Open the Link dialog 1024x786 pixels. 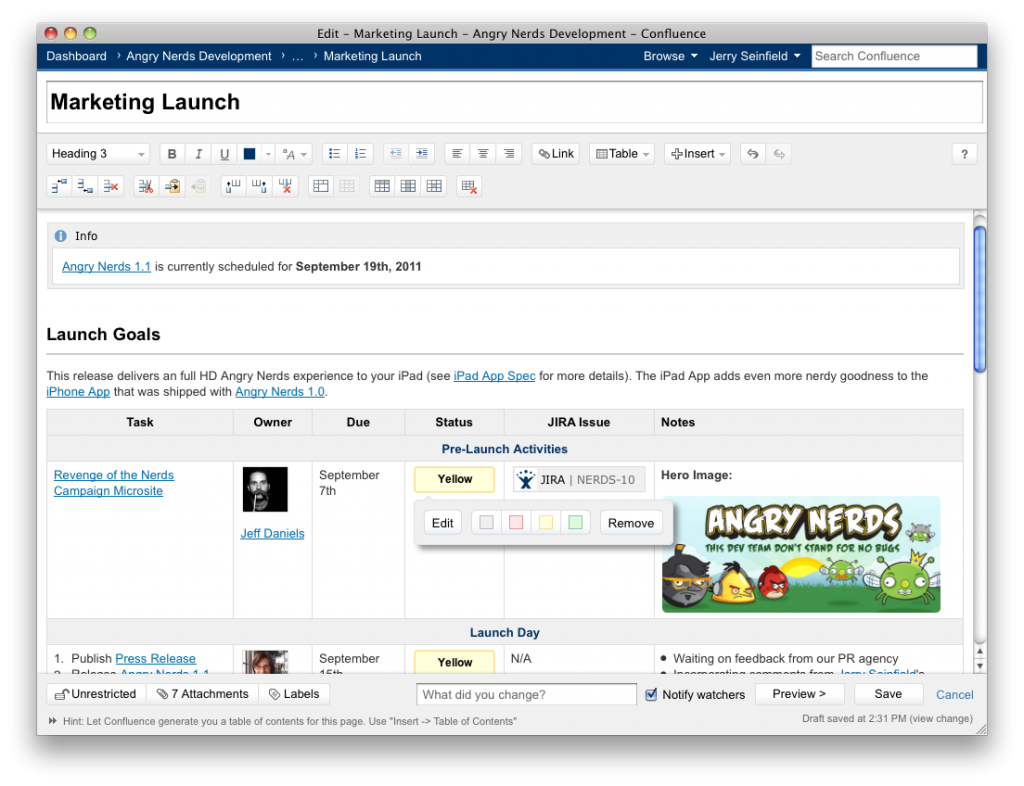[x=556, y=154]
